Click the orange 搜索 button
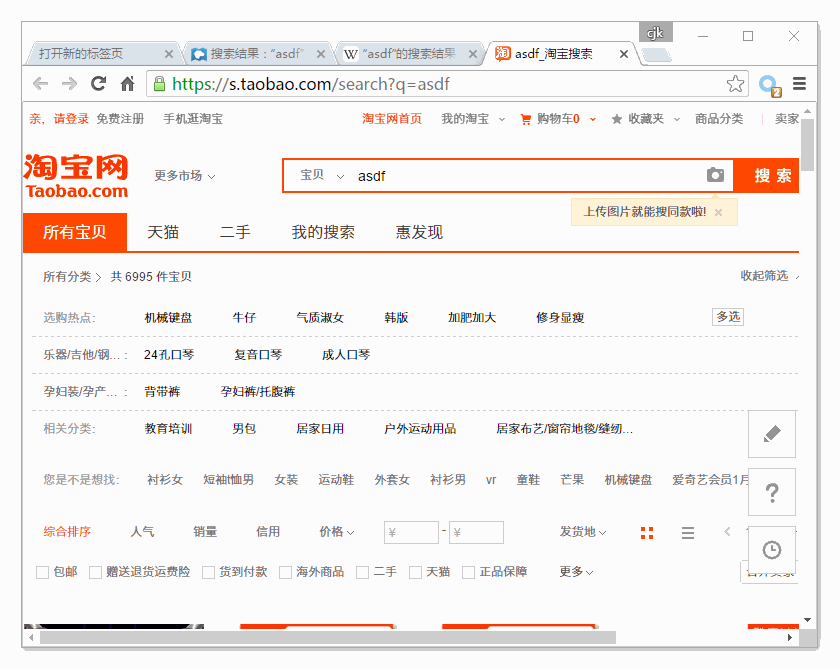 pos(767,175)
